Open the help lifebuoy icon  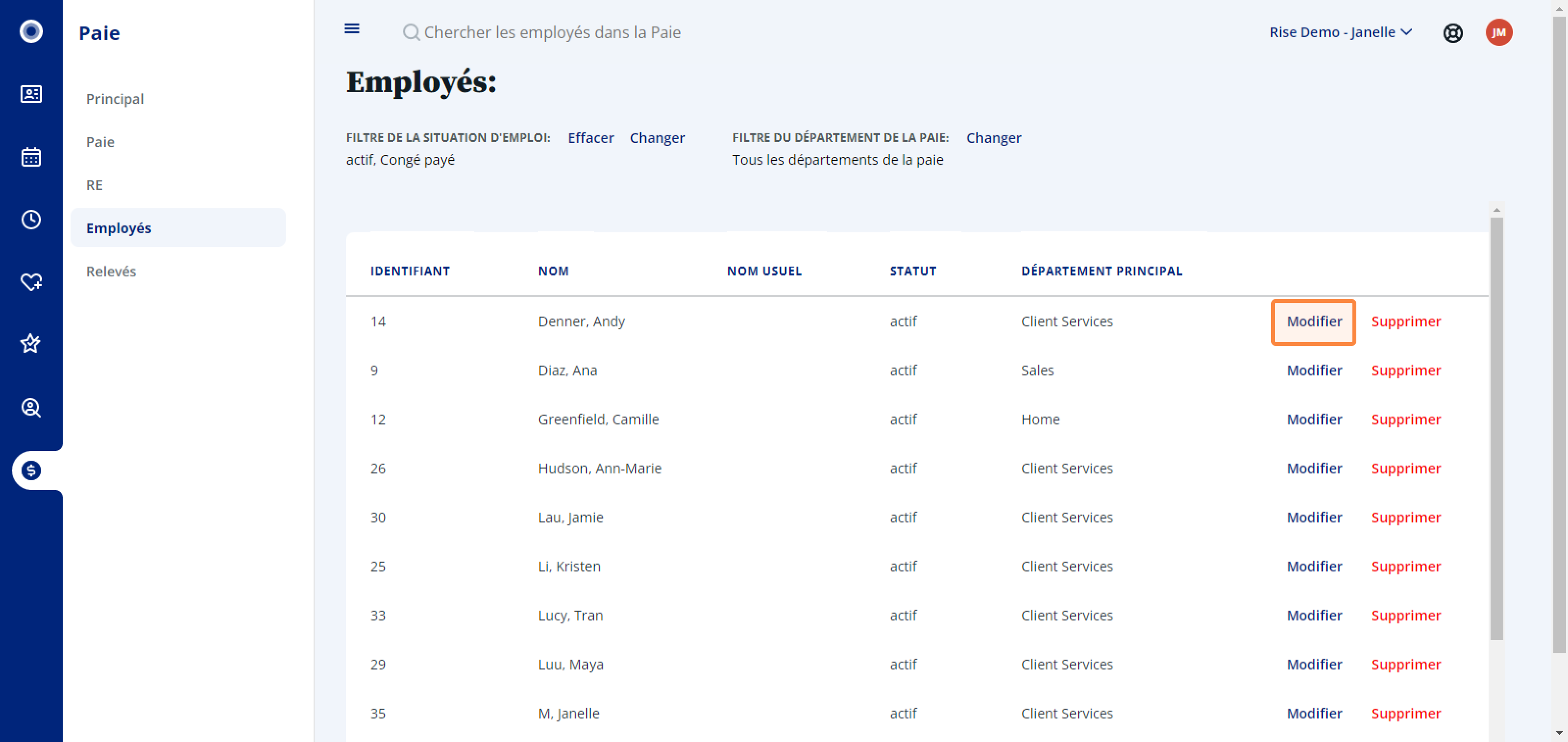pos(1453,33)
